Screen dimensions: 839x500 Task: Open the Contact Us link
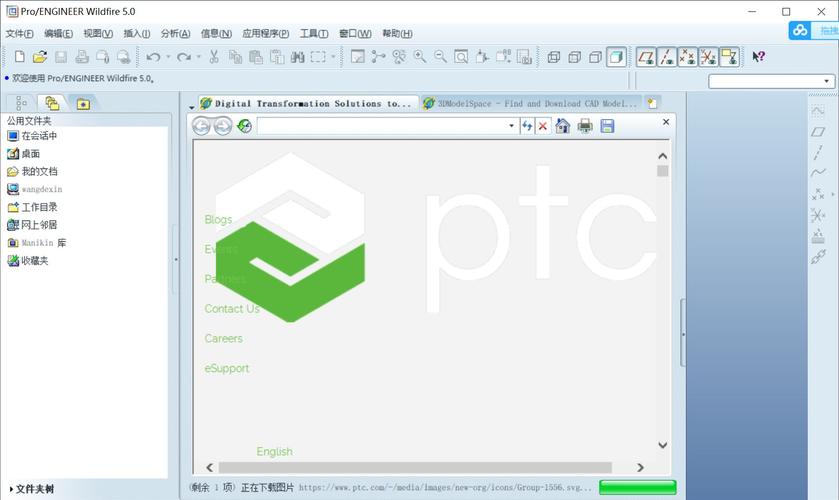point(232,309)
